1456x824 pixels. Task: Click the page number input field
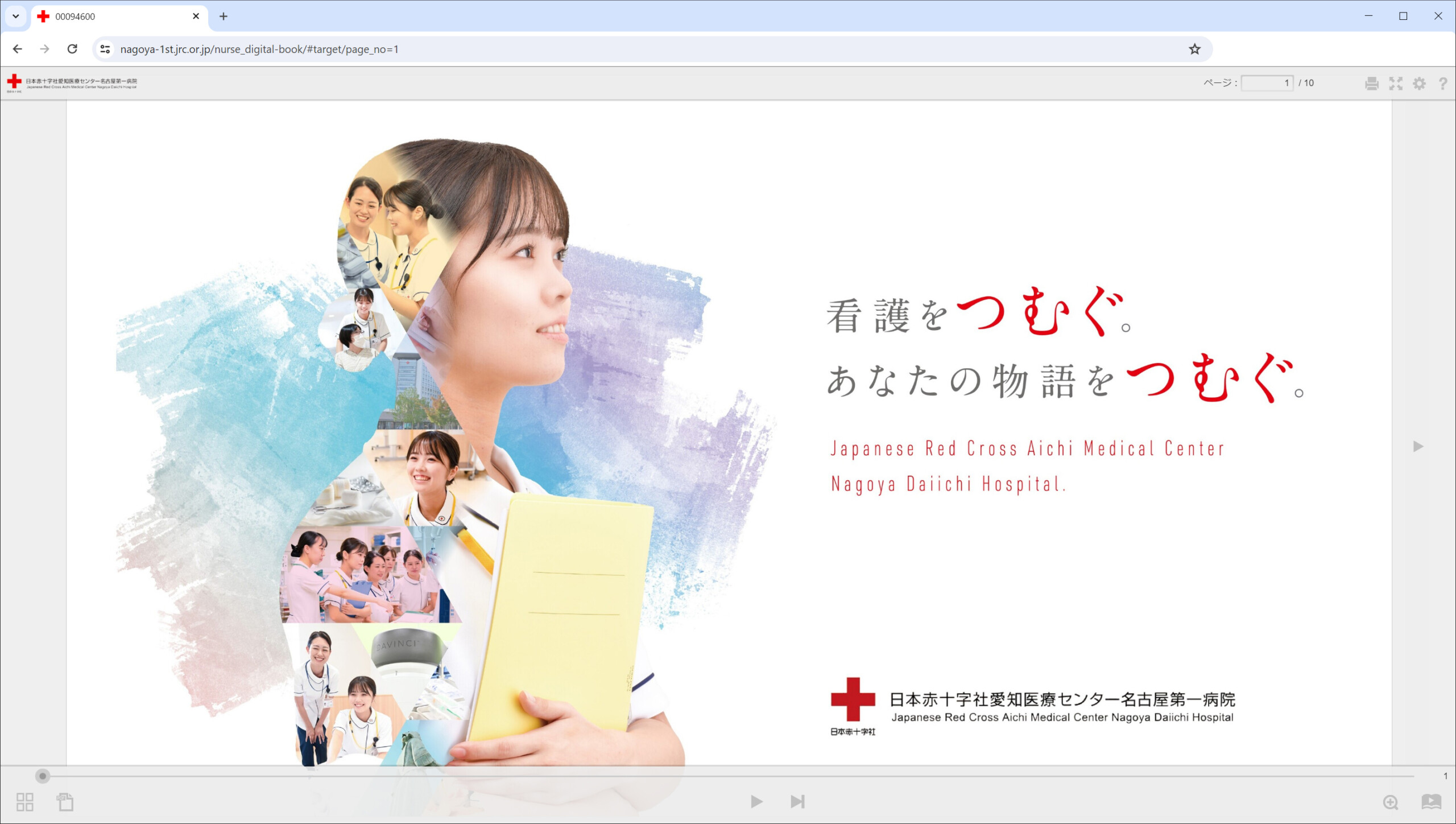tap(1267, 83)
